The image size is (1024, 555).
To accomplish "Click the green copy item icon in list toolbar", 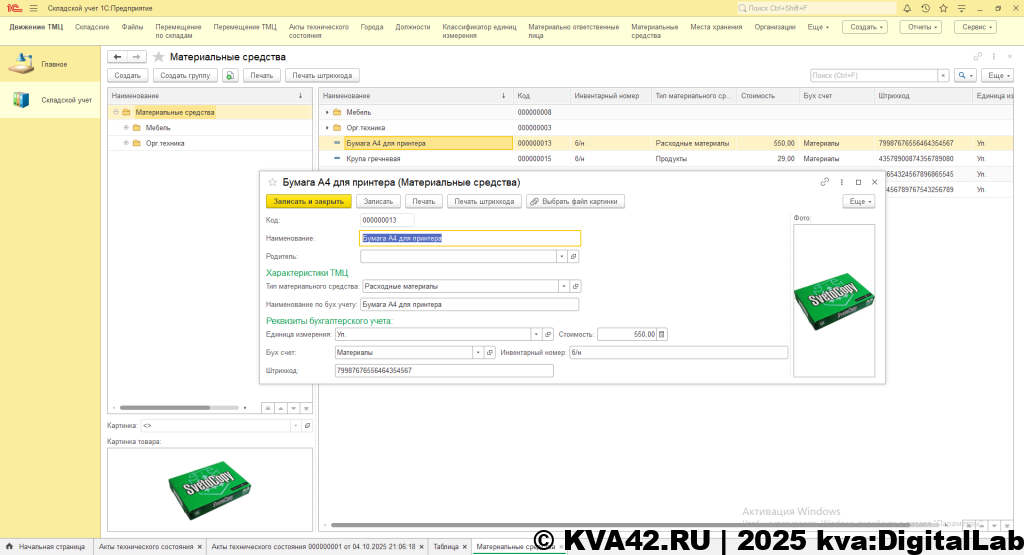I will tap(231, 75).
